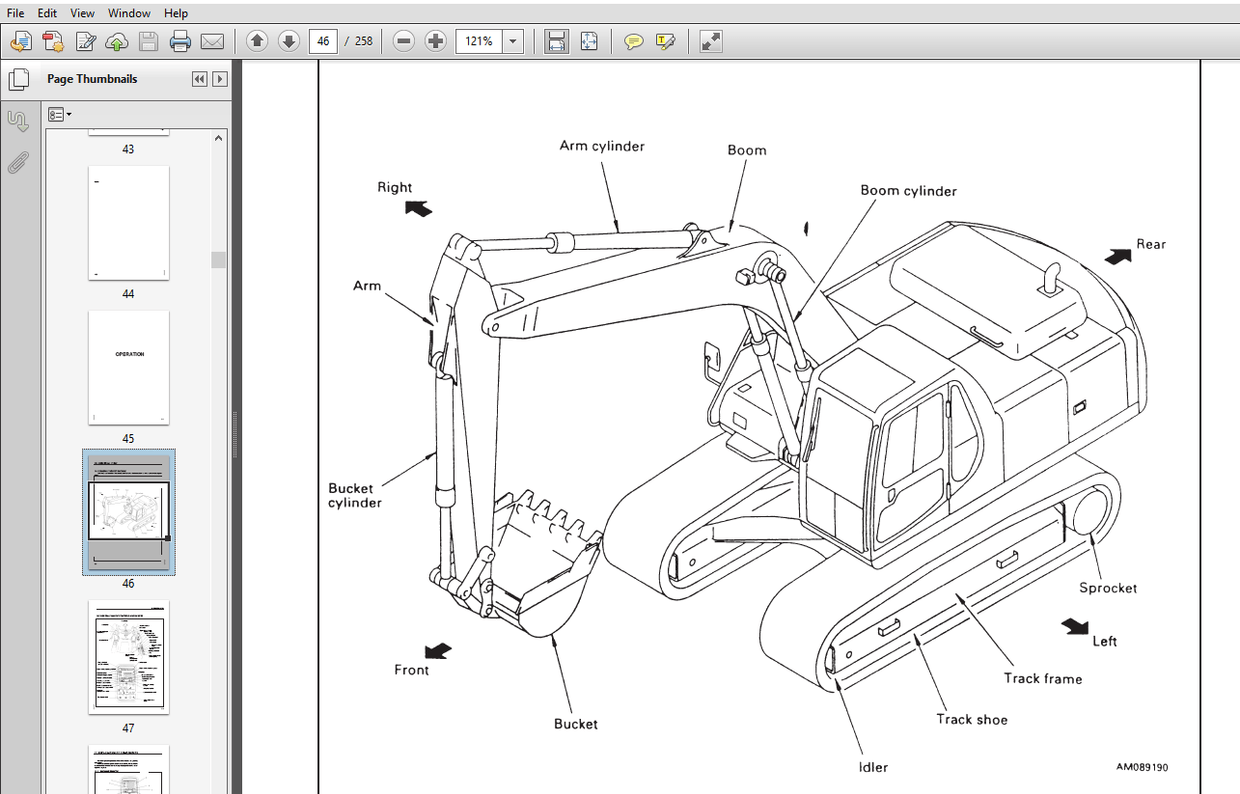Toggle the Attachments panel open

pyautogui.click(x=18, y=163)
